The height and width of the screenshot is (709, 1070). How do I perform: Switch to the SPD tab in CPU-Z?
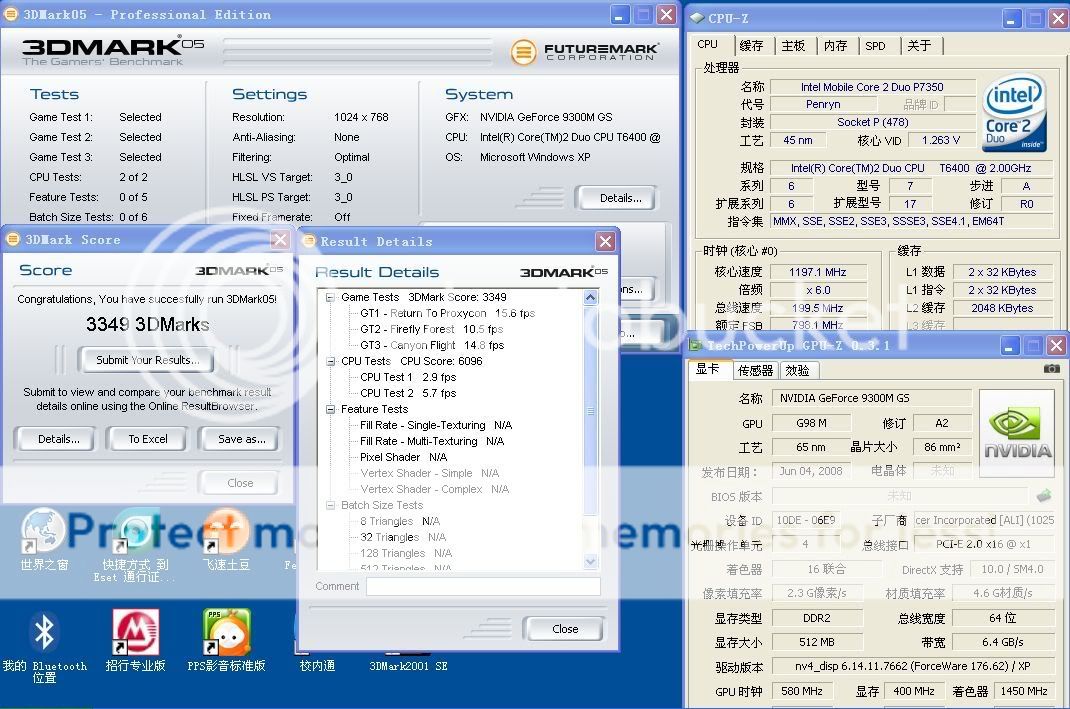coord(876,46)
